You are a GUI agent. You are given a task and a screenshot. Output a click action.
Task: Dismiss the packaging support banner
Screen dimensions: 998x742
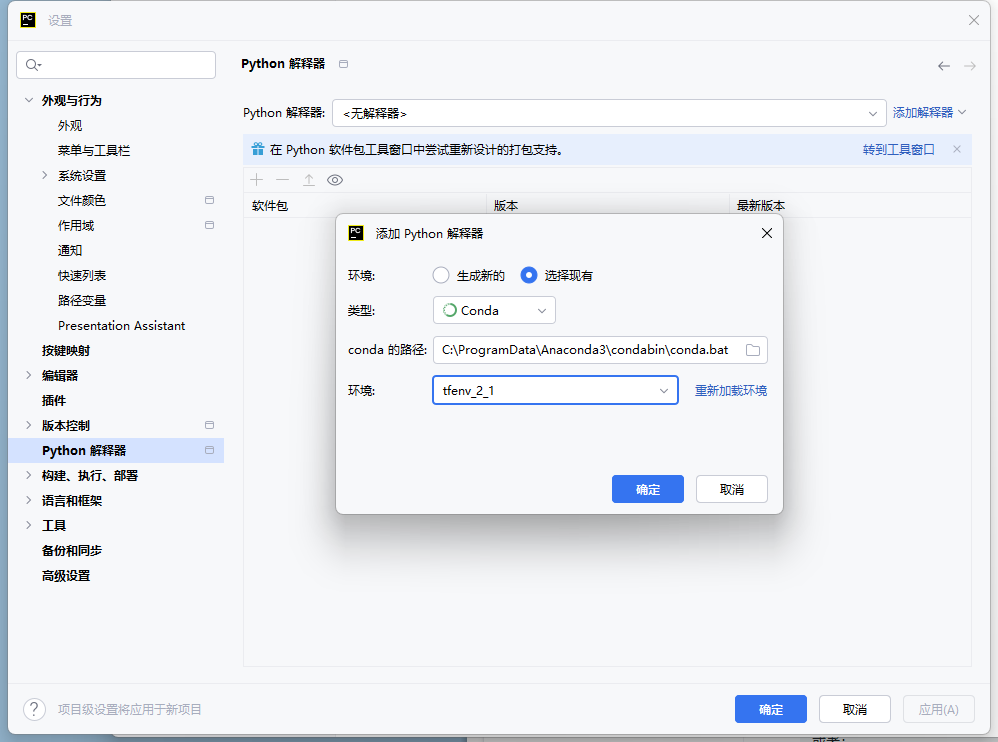[957, 149]
